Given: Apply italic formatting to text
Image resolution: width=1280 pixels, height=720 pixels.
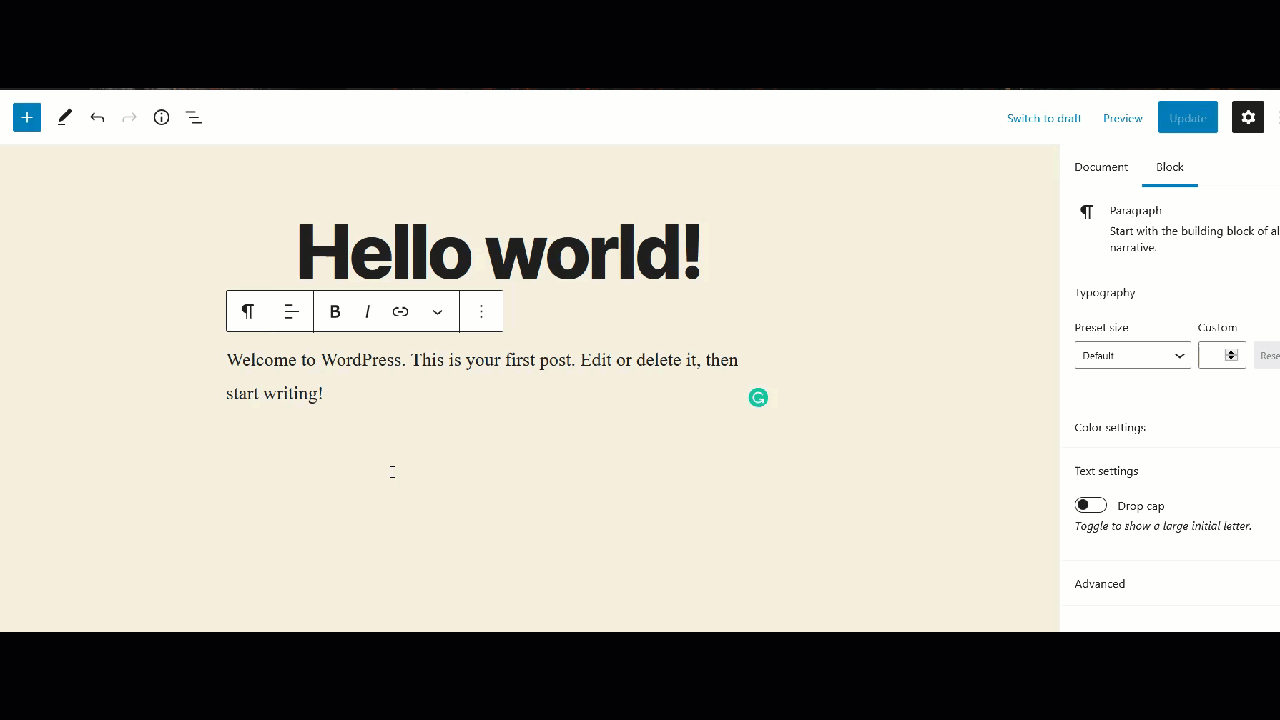Looking at the screenshot, I should [x=367, y=311].
